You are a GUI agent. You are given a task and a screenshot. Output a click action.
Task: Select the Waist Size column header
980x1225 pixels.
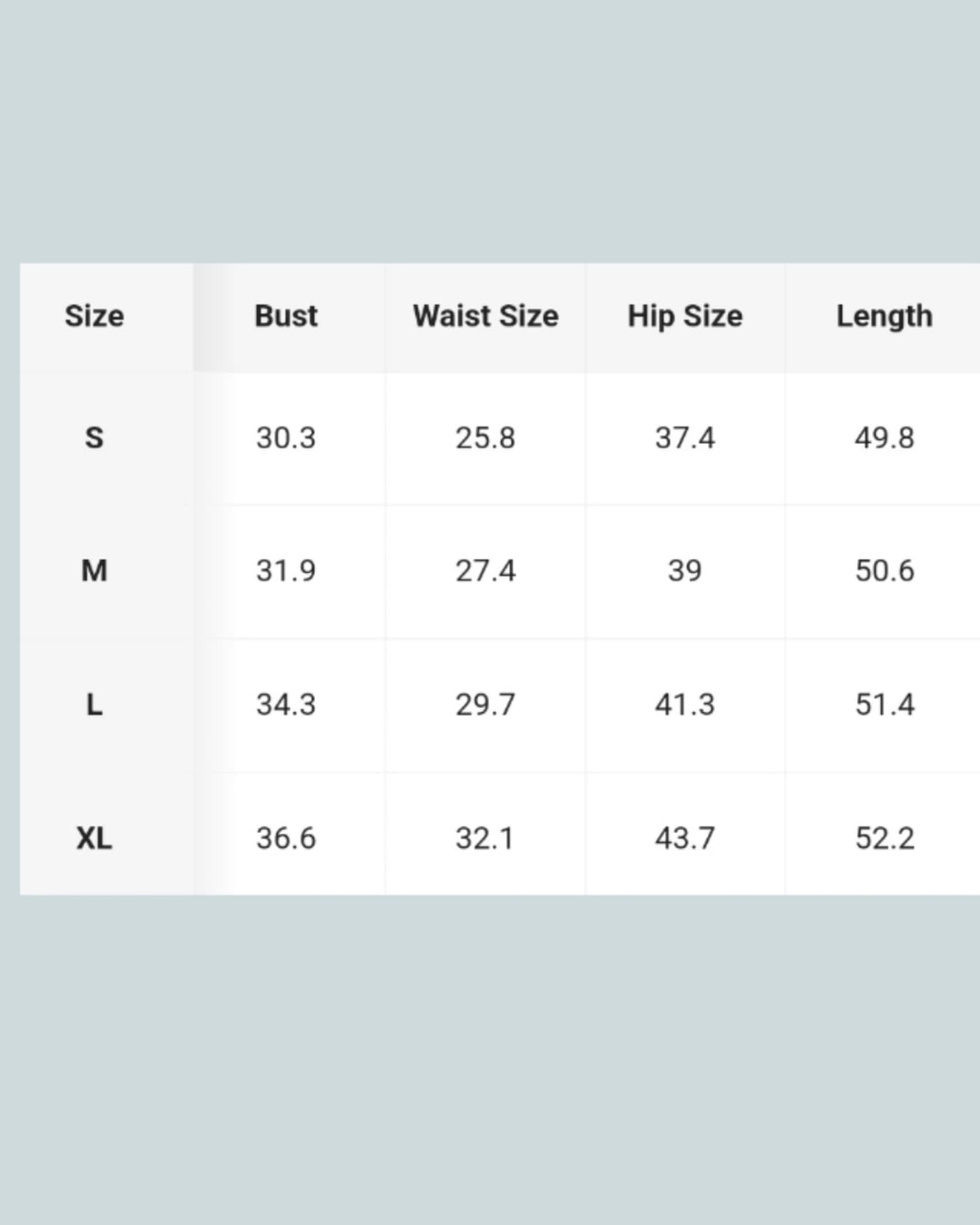(x=485, y=316)
